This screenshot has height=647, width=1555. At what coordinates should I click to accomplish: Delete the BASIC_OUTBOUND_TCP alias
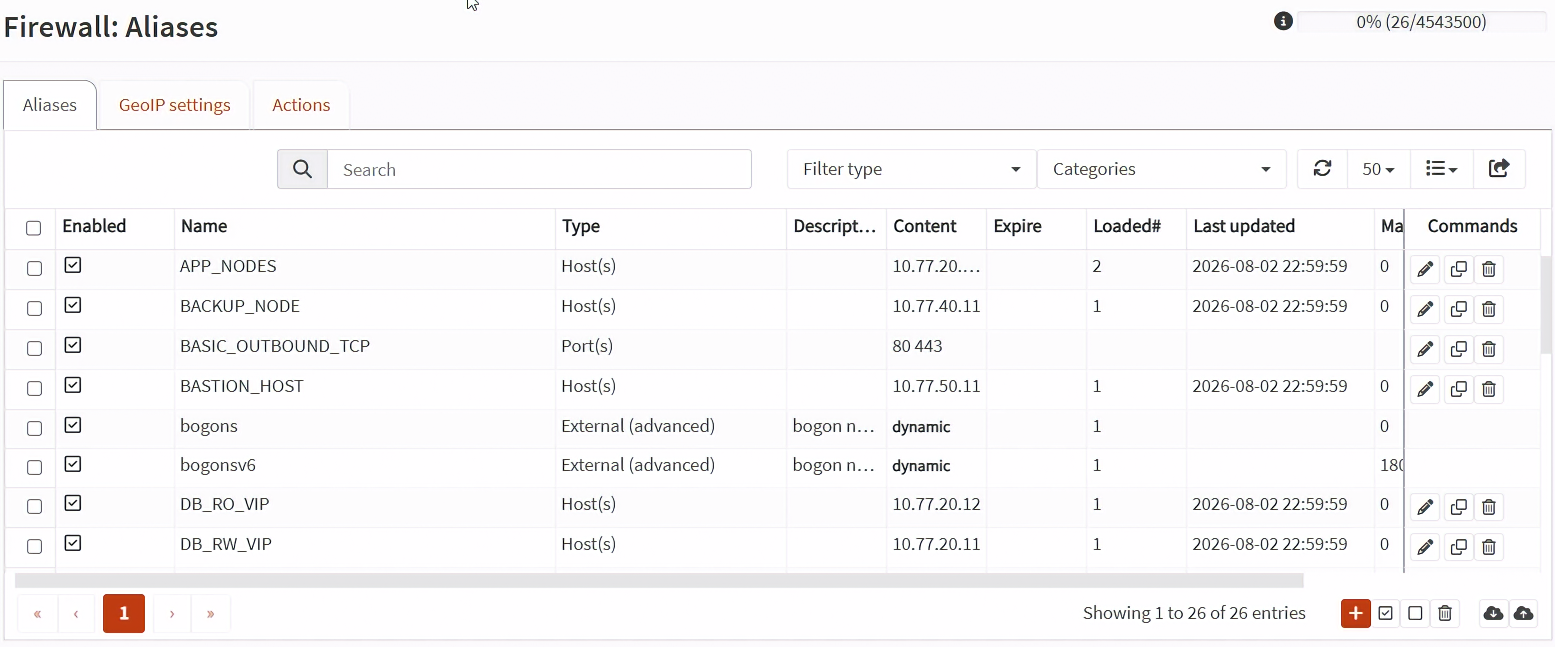coord(1489,349)
